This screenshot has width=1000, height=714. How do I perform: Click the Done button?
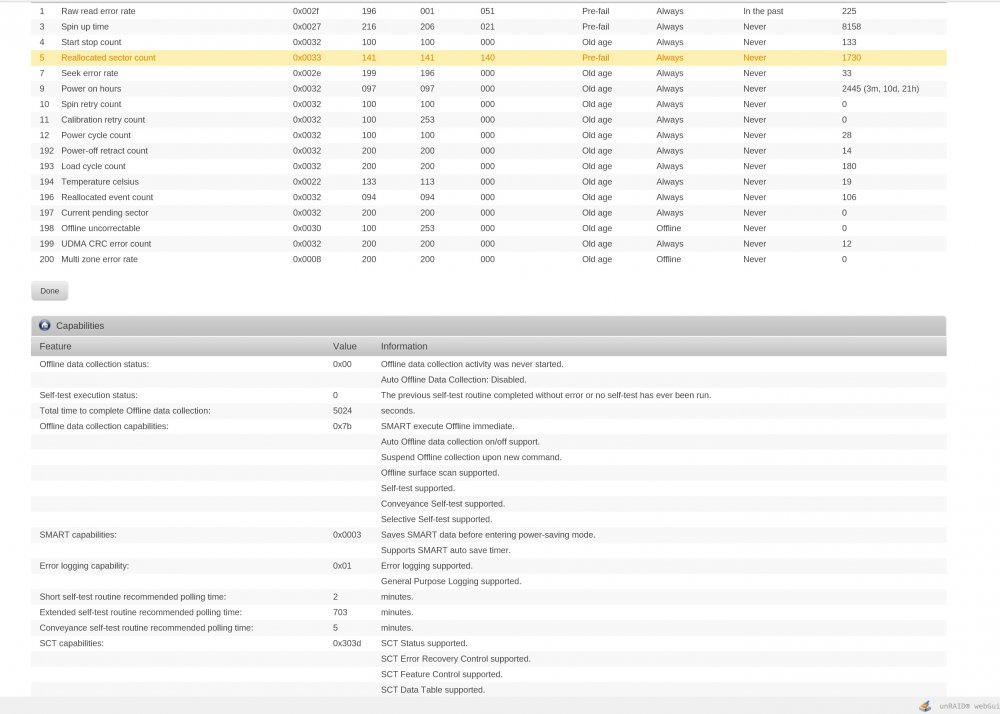pyautogui.click(x=49, y=291)
